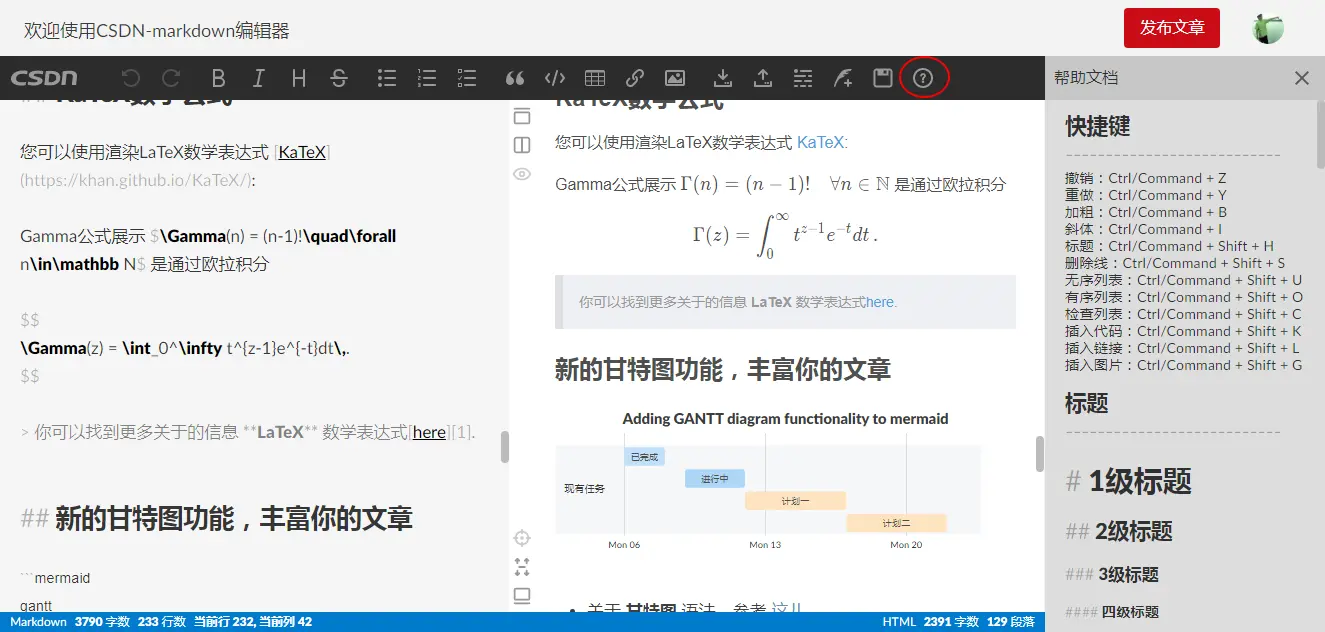Click the toolbar icon right of export
Image resolution: width=1325 pixels, height=632 pixels.
(x=802, y=78)
